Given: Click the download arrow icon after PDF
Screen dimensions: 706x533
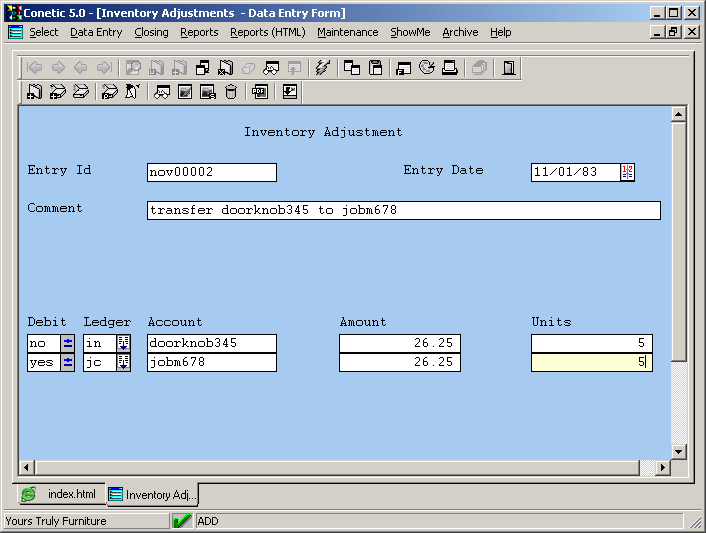Looking at the screenshot, I should [289, 92].
